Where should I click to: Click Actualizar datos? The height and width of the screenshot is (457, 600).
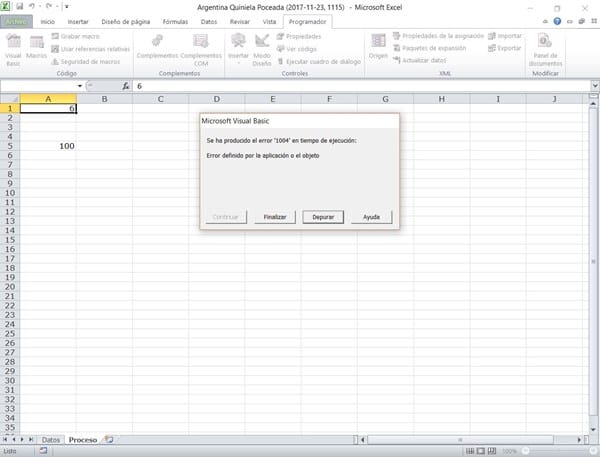click(x=419, y=60)
